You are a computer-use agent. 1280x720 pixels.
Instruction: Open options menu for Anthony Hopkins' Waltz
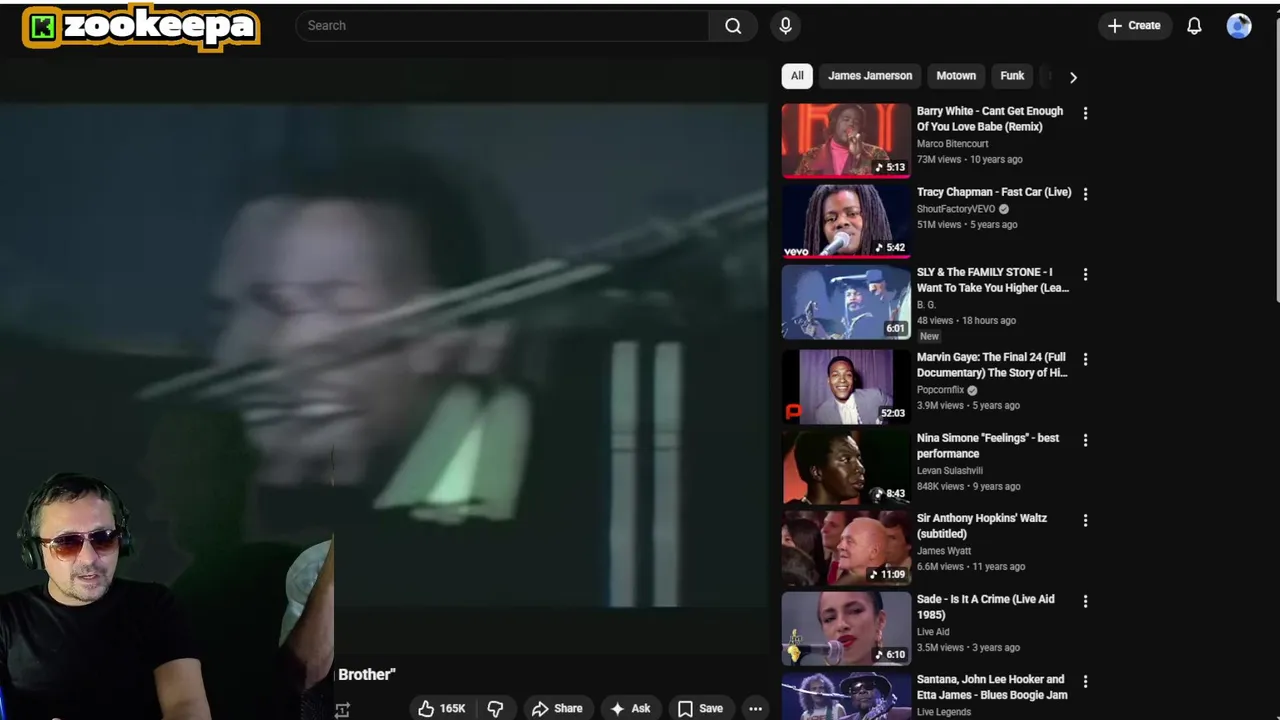[x=1085, y=520]
